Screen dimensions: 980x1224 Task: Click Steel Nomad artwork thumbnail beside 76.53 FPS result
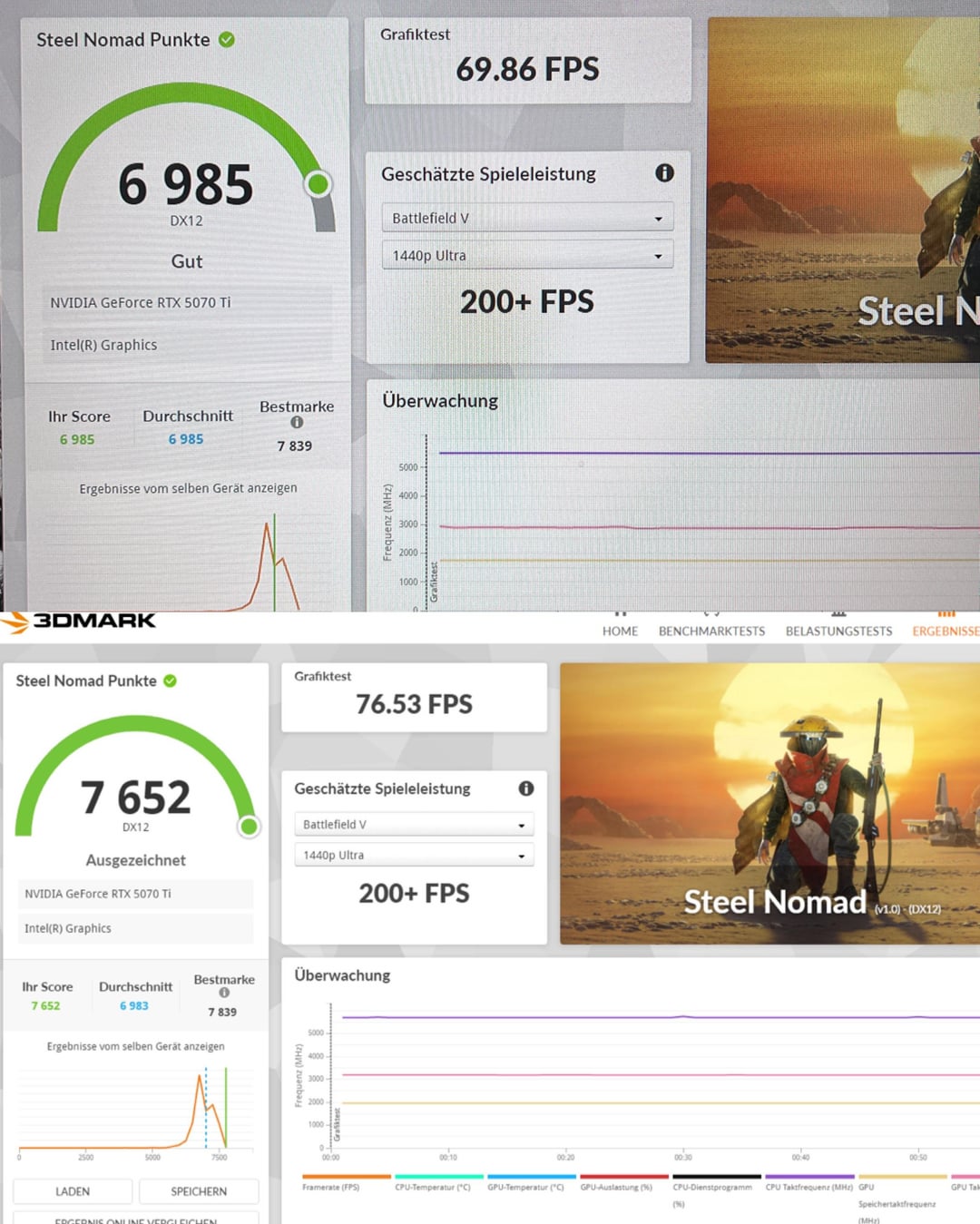(x=769, y=804)
